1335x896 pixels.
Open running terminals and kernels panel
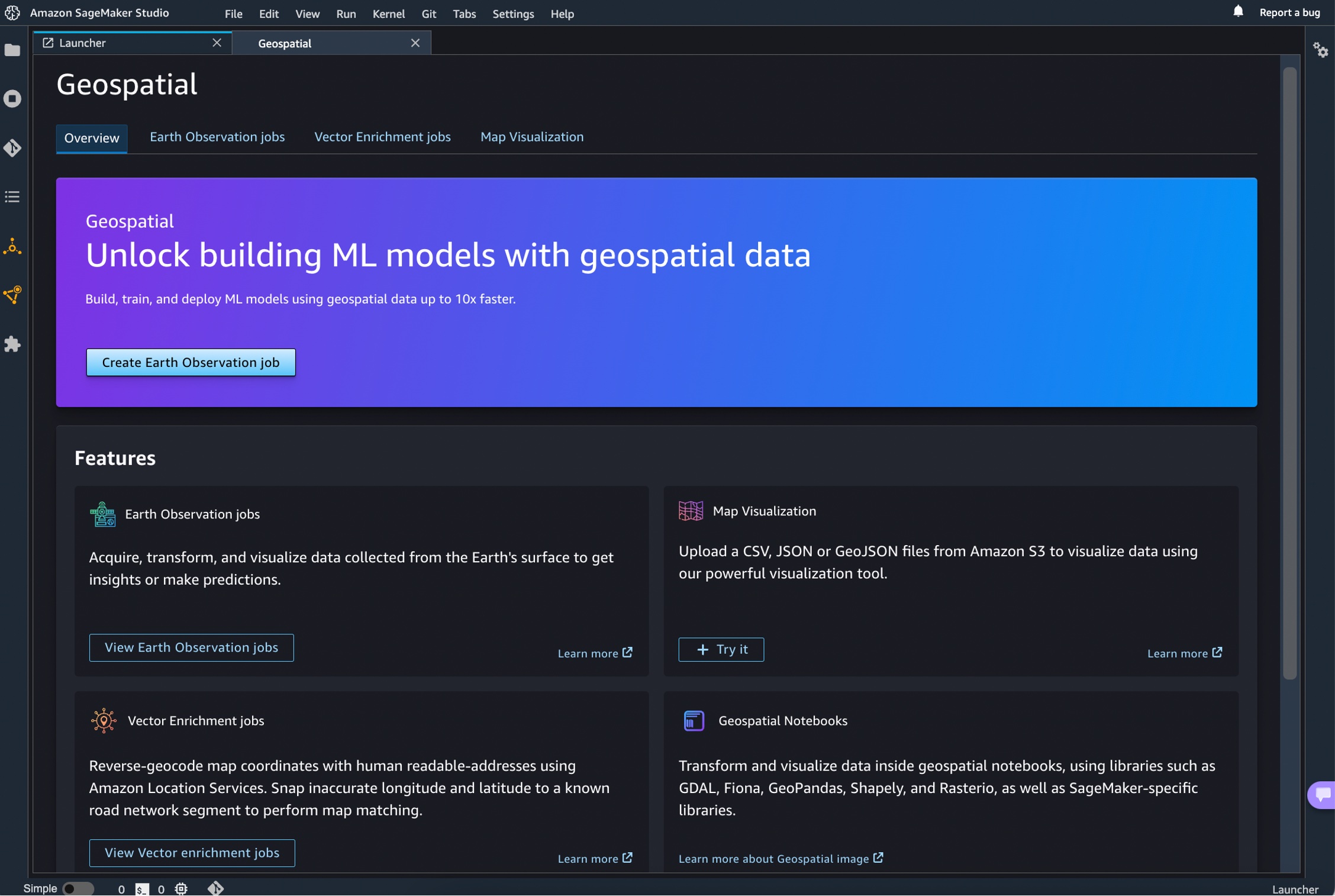click(x=12, y=99)
